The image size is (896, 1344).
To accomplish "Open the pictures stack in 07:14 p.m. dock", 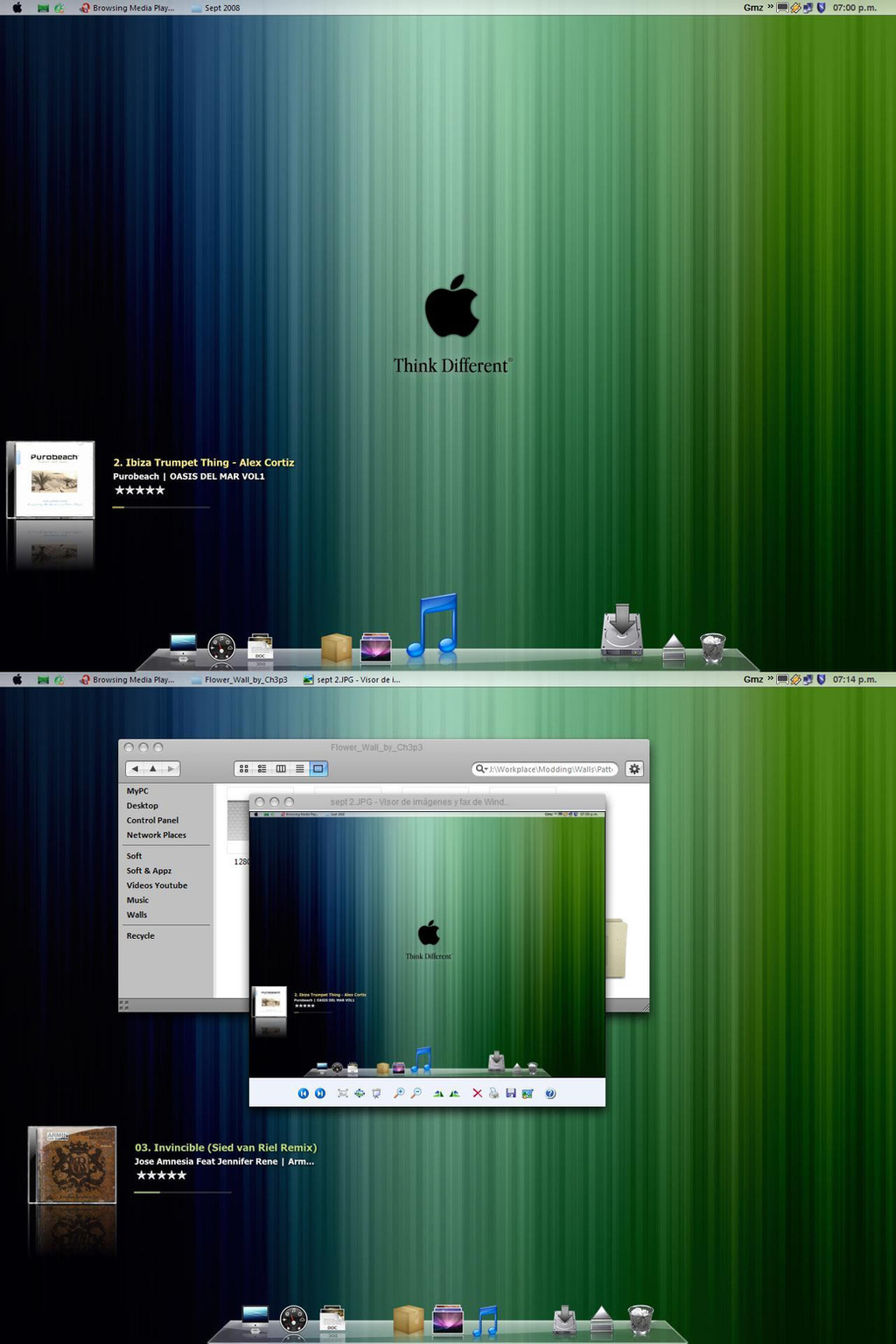I will pyautogui.click(x=448, y=1319).
